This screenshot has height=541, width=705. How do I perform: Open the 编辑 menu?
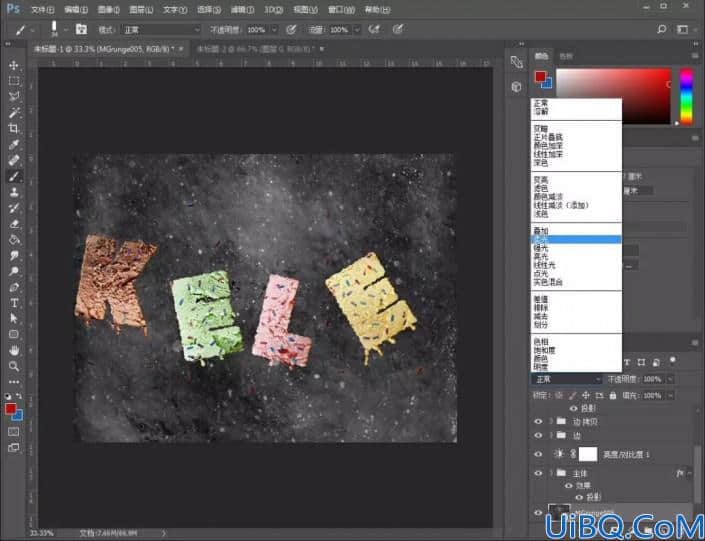pos(76,9)
